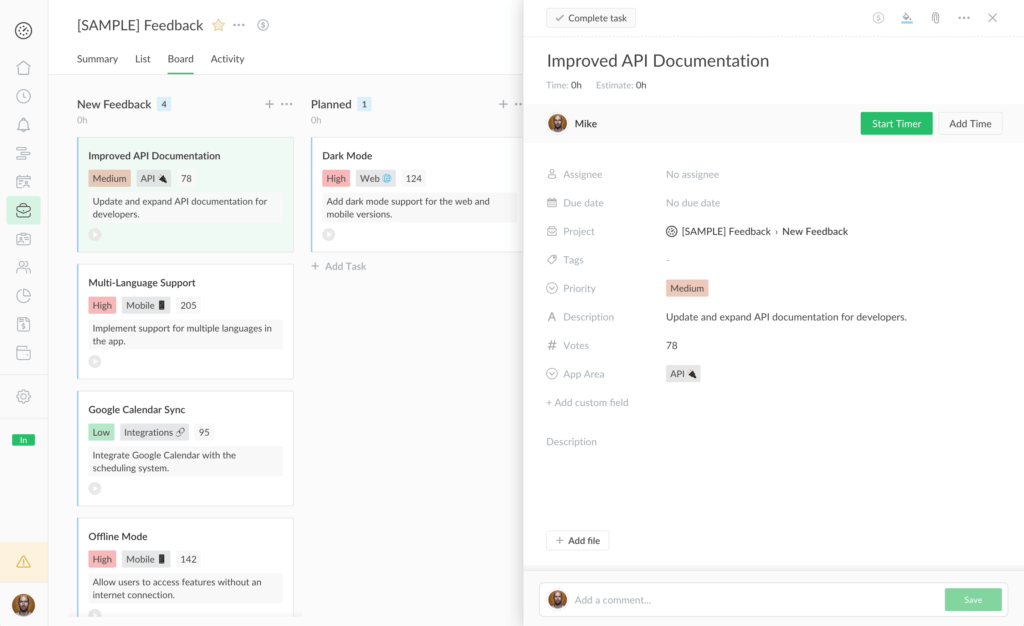1024x626 pixels.
Task: Open reports via the pie chart icon
Action: [x=24, y=295]
